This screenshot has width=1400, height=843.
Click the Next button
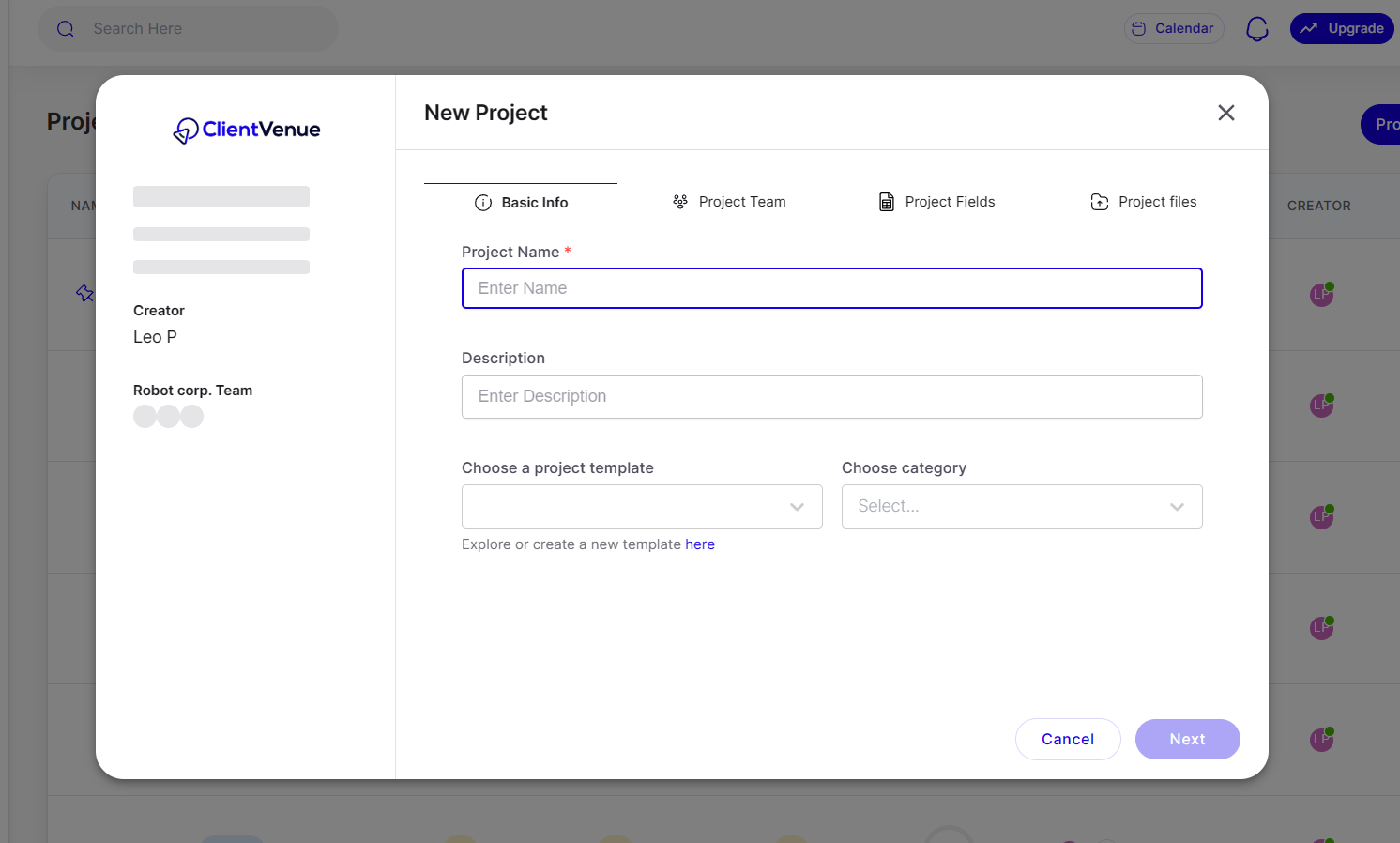coord(1187,739)
